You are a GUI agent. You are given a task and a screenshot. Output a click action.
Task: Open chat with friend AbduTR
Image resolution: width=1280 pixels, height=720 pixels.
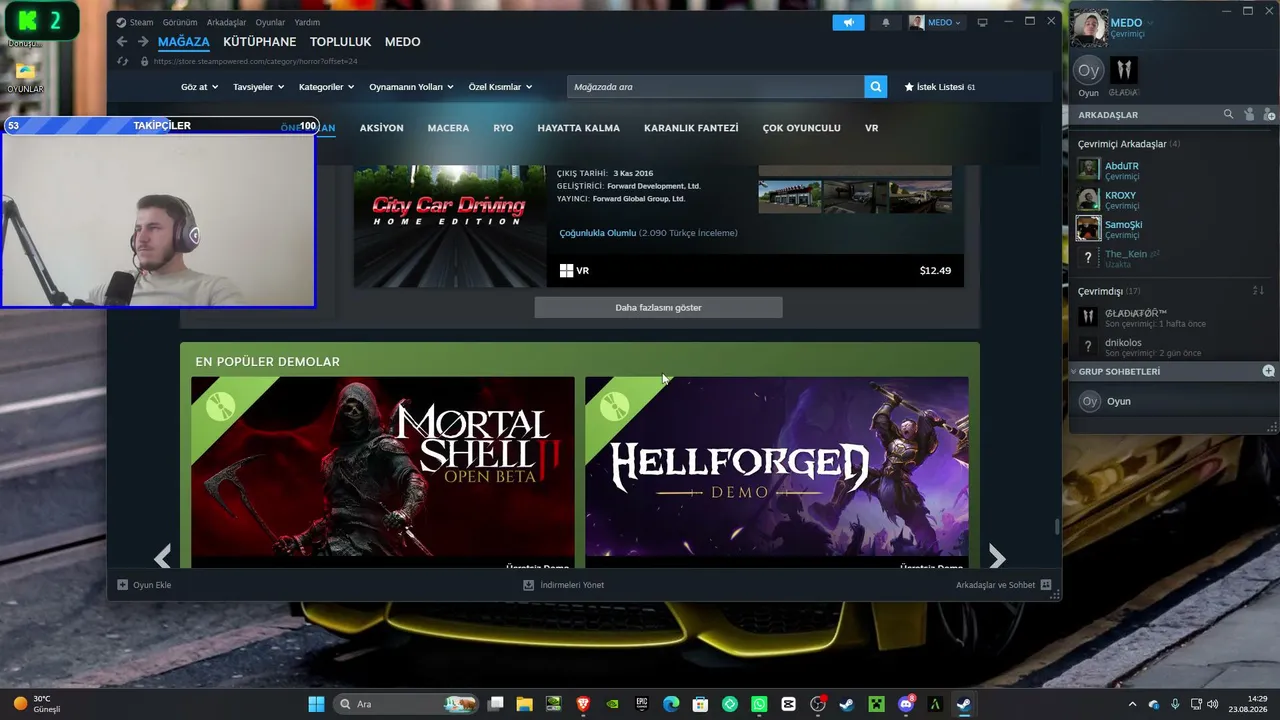[x=1172, y=170]
